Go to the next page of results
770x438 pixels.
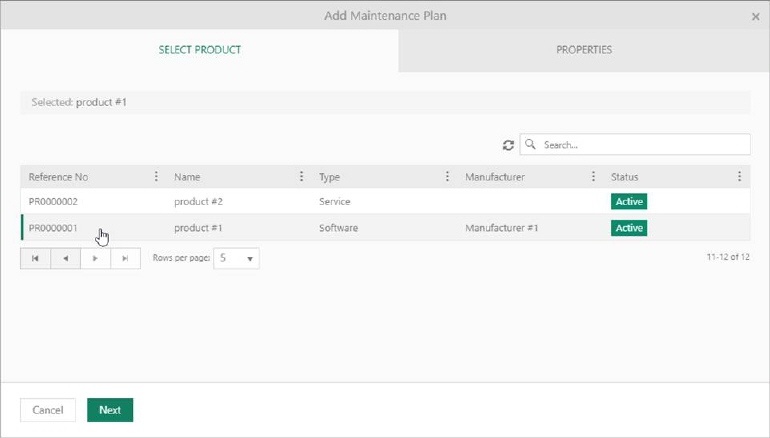[95, 258]
